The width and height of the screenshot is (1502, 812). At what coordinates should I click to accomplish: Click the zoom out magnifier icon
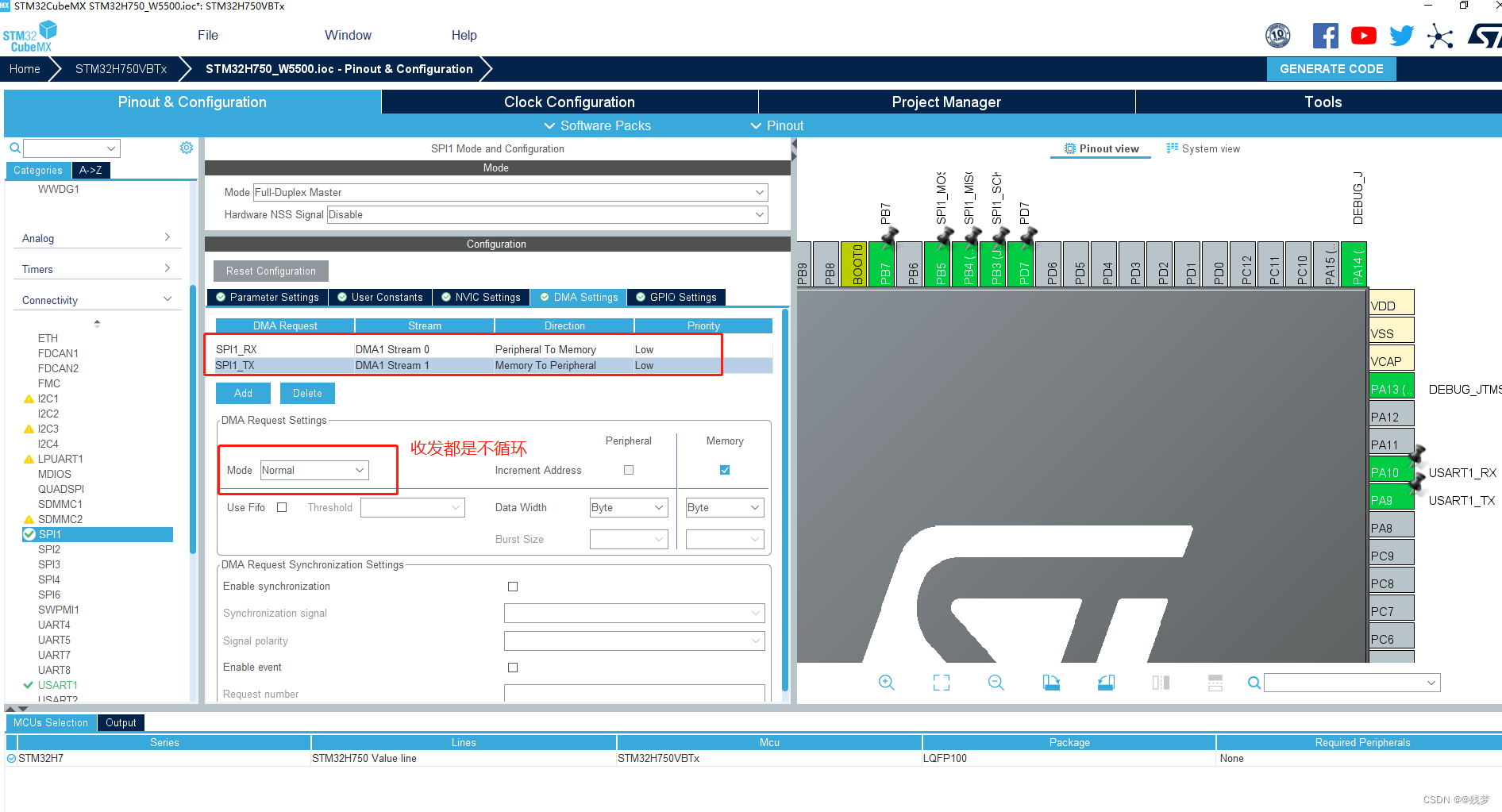click(x=996, y=683)
